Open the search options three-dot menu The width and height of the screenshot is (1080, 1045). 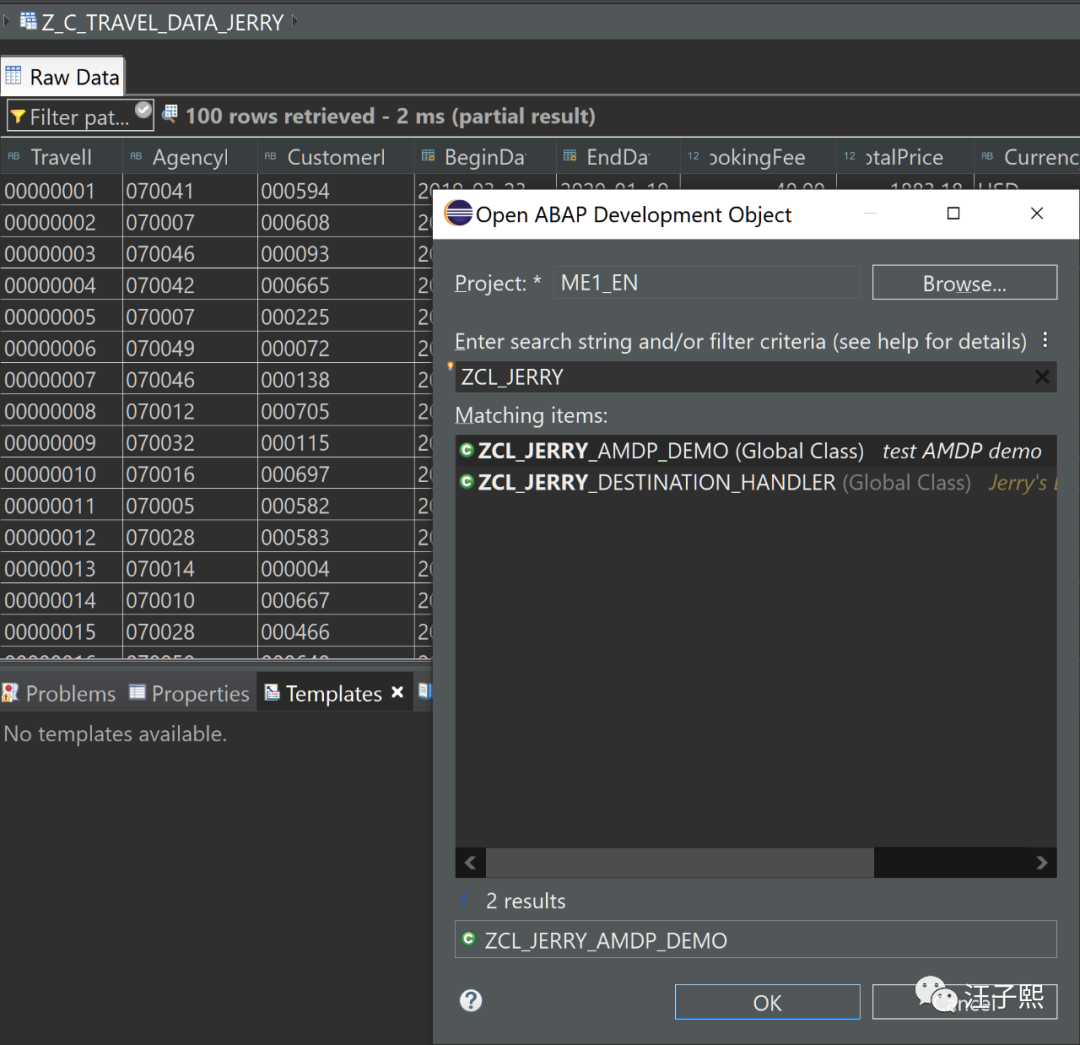pos(1045,340)
